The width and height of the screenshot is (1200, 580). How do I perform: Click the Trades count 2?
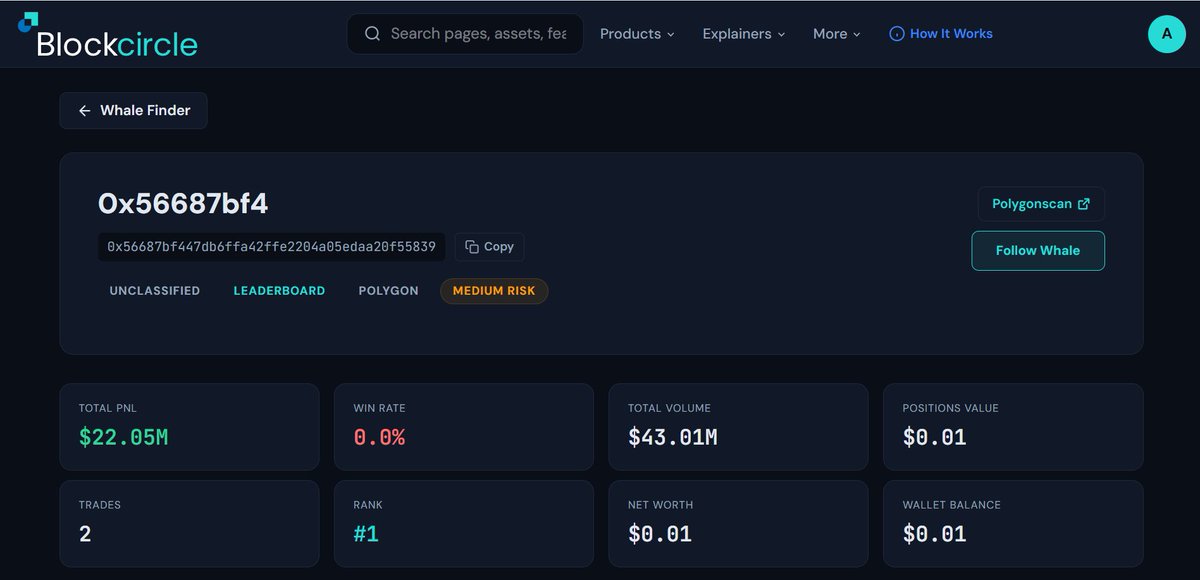pos(85,534)
